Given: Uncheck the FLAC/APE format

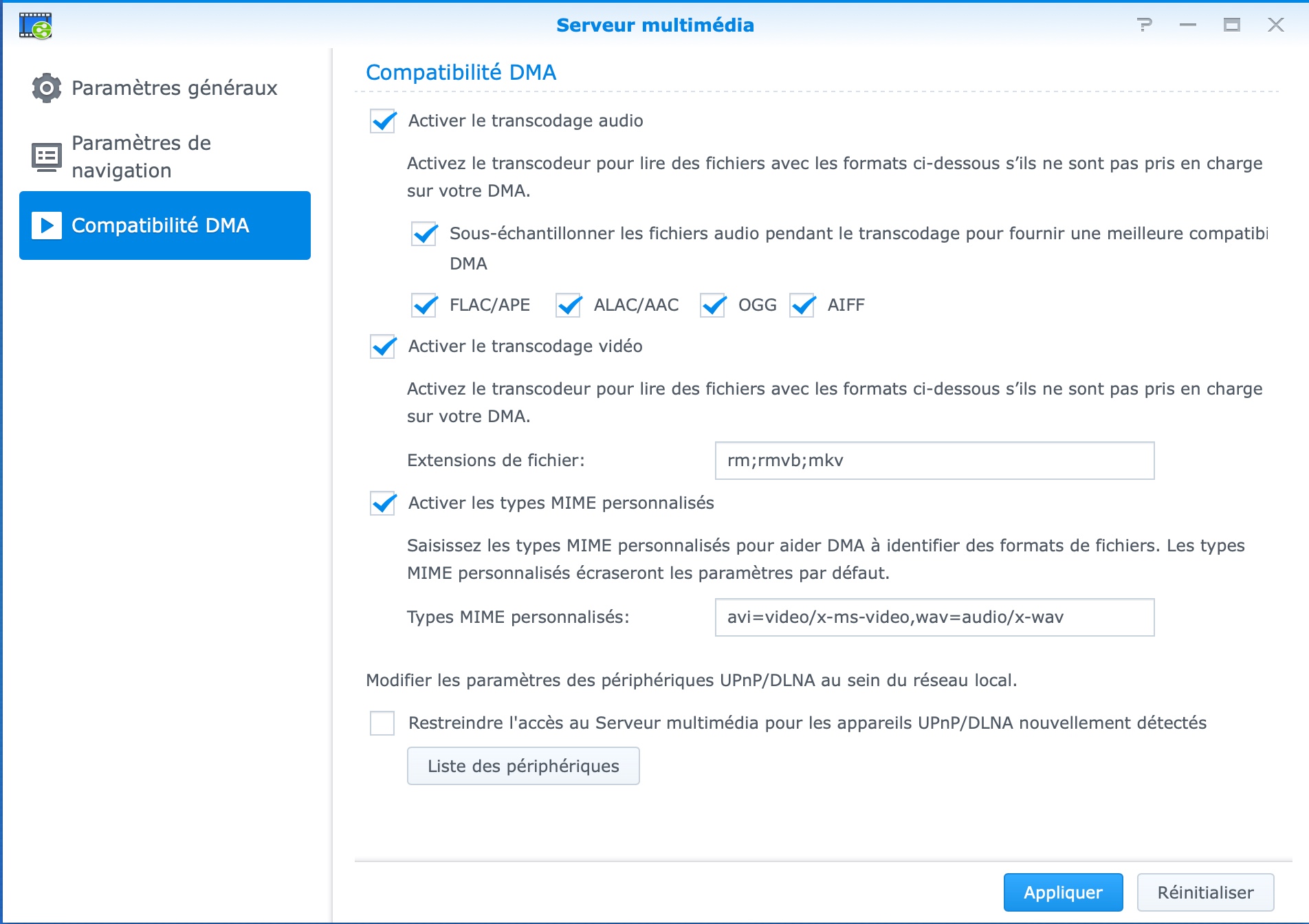Looking at the screenshot, I should pos(424,305).
